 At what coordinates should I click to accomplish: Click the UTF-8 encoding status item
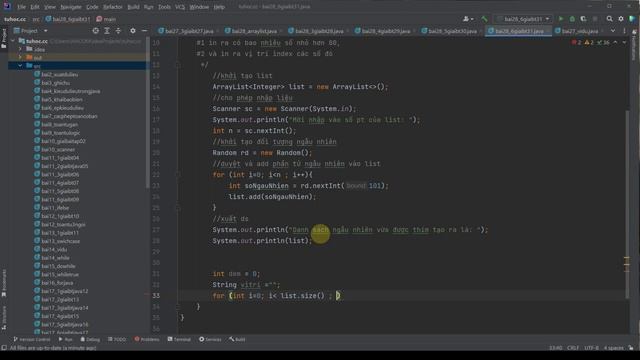coord(591,348)
